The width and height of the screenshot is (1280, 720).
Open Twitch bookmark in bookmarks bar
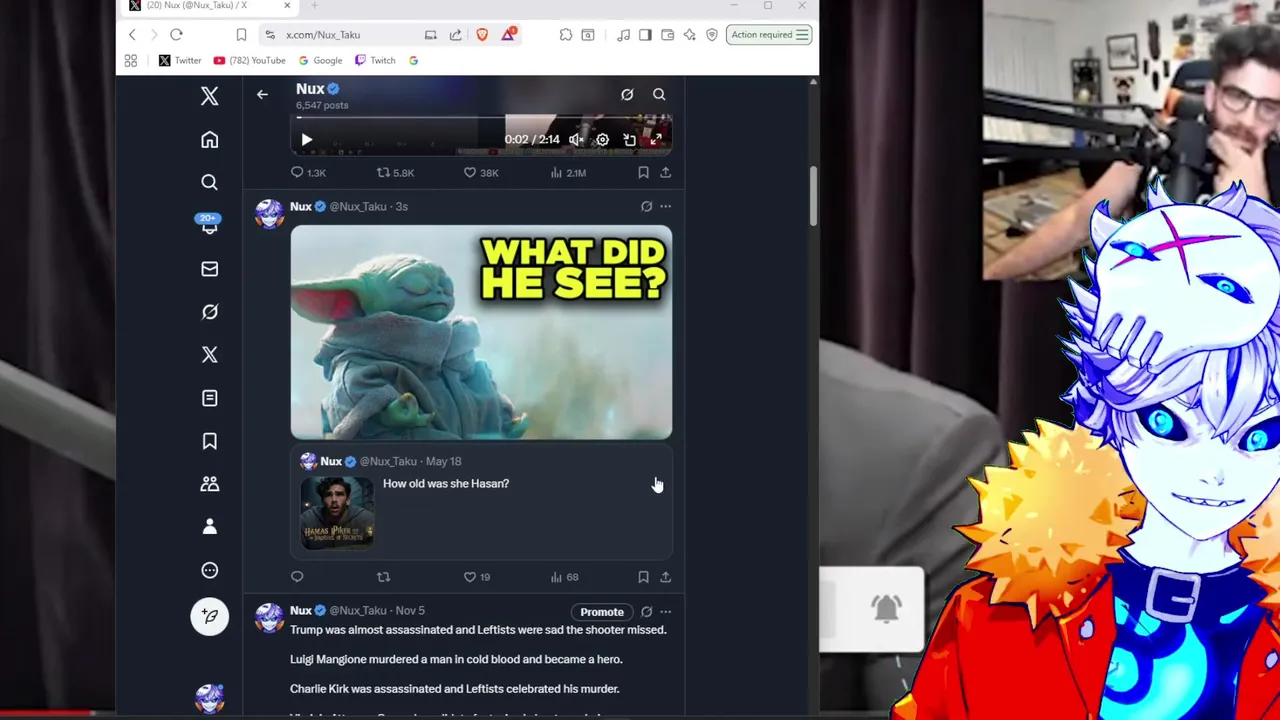tap(375, 61)
